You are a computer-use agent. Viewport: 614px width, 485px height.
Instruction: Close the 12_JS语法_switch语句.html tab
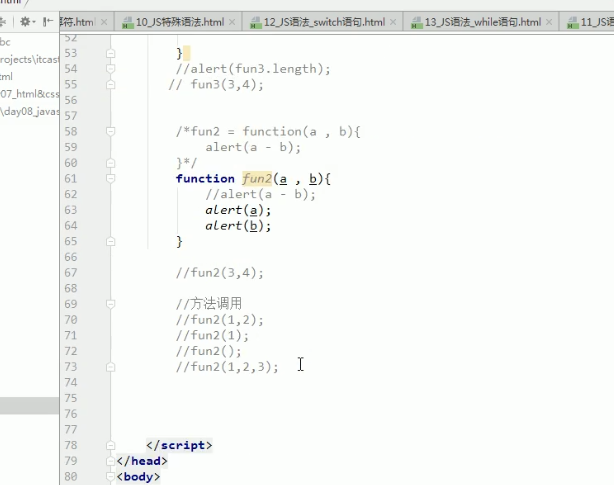pos(393,22)
